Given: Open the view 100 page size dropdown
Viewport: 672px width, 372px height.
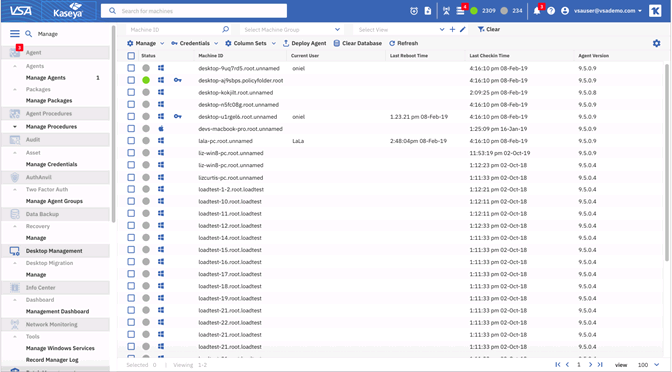Looking at the screenshot, I should pos(648,365).
